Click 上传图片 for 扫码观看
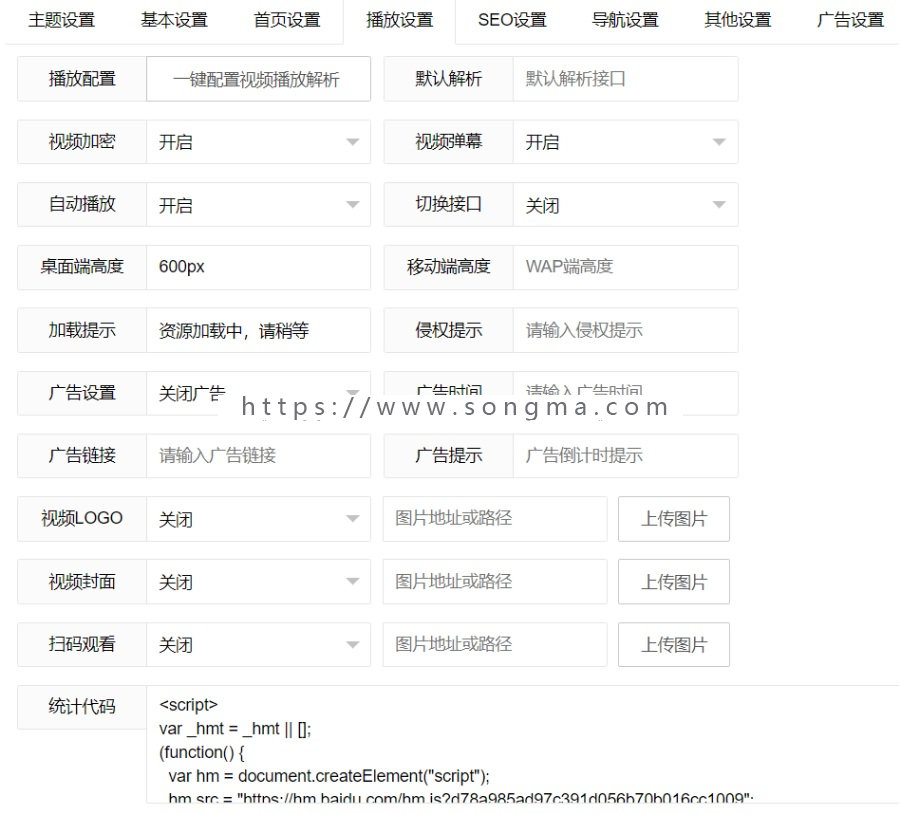 coord(674,645)
